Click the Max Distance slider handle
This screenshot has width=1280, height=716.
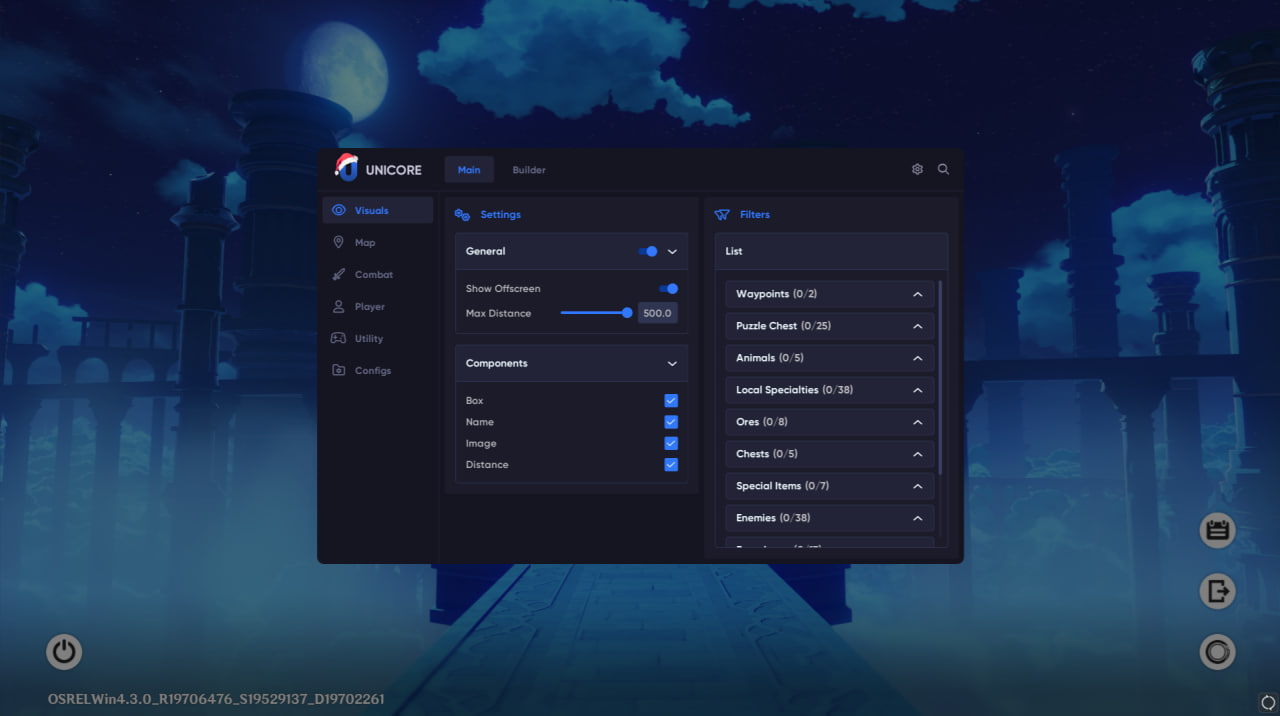pos(627,313)
